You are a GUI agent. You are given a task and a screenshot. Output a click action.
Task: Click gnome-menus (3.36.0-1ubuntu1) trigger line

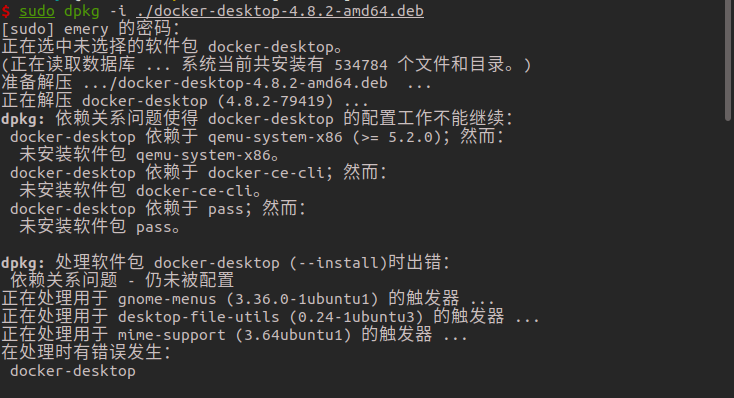(x=248, y=299)
